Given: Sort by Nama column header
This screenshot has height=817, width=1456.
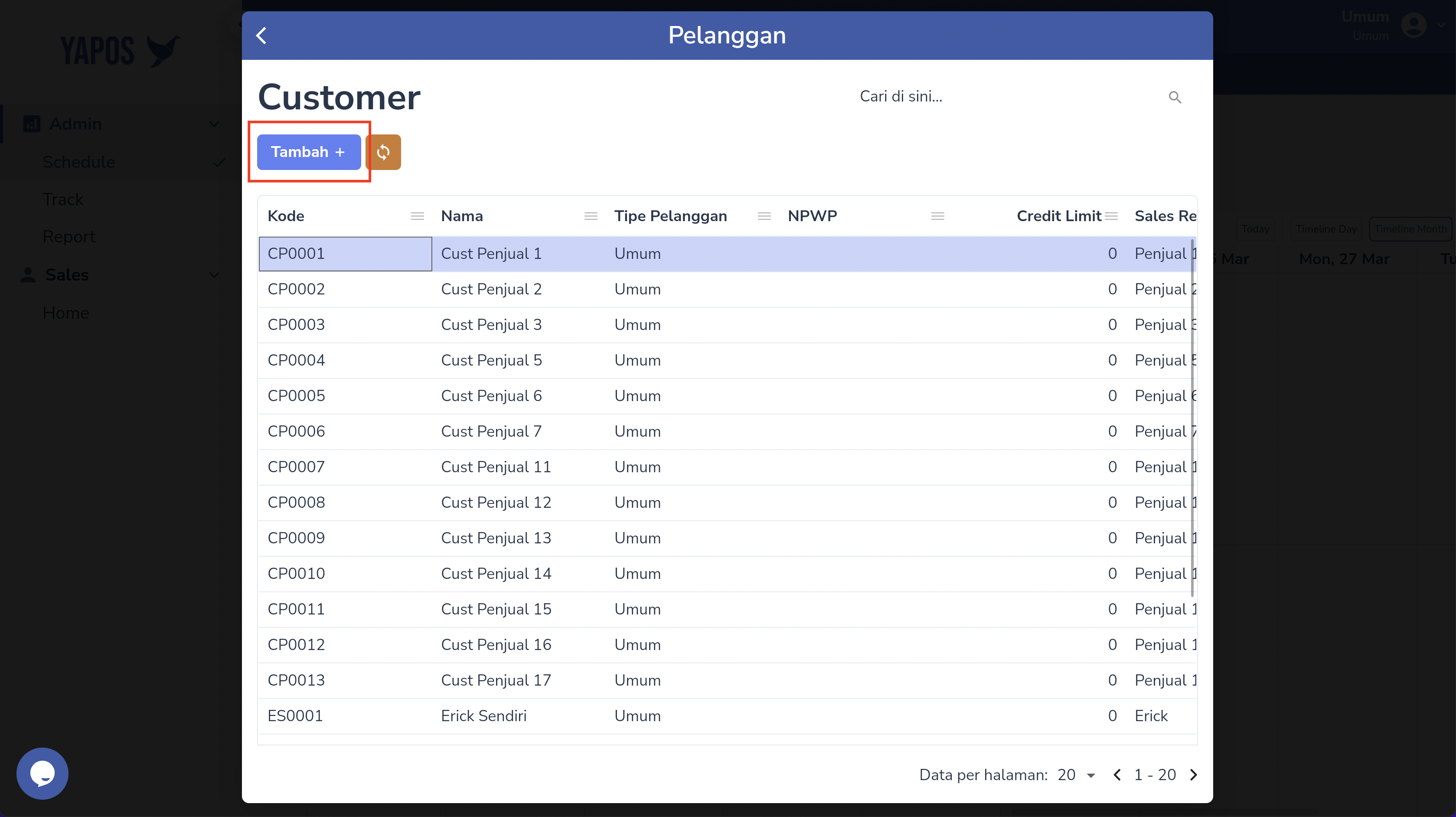Looking at the screenshot, I should pyautogui.click(x=462, y=216).
